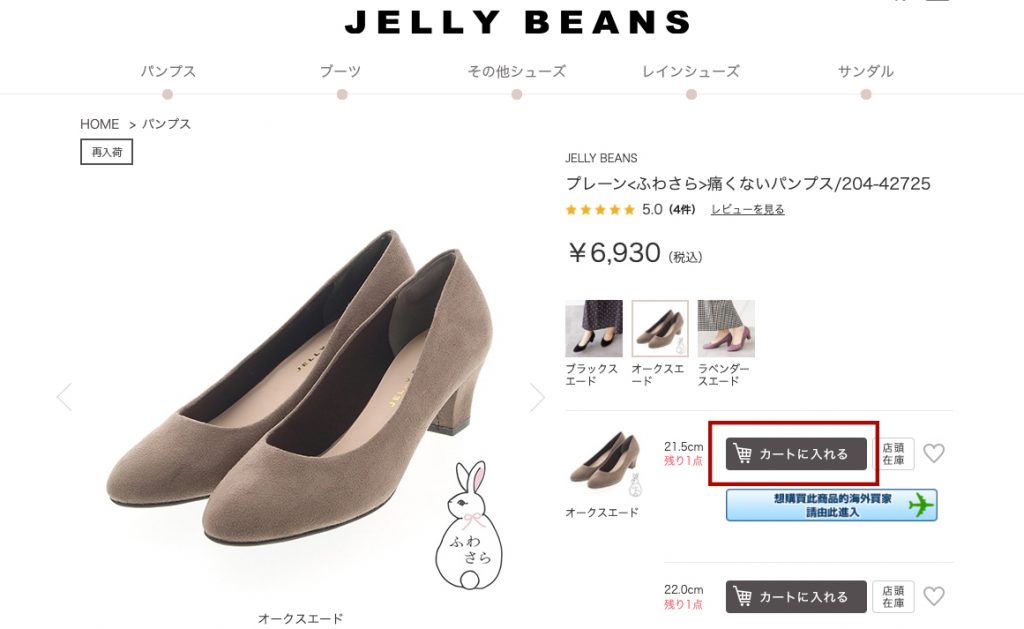Viewport: 1024px width, 629px height.
Task: Open the ブーツ navigation menu
Action: pyautogui.click(x=340, y=71)
